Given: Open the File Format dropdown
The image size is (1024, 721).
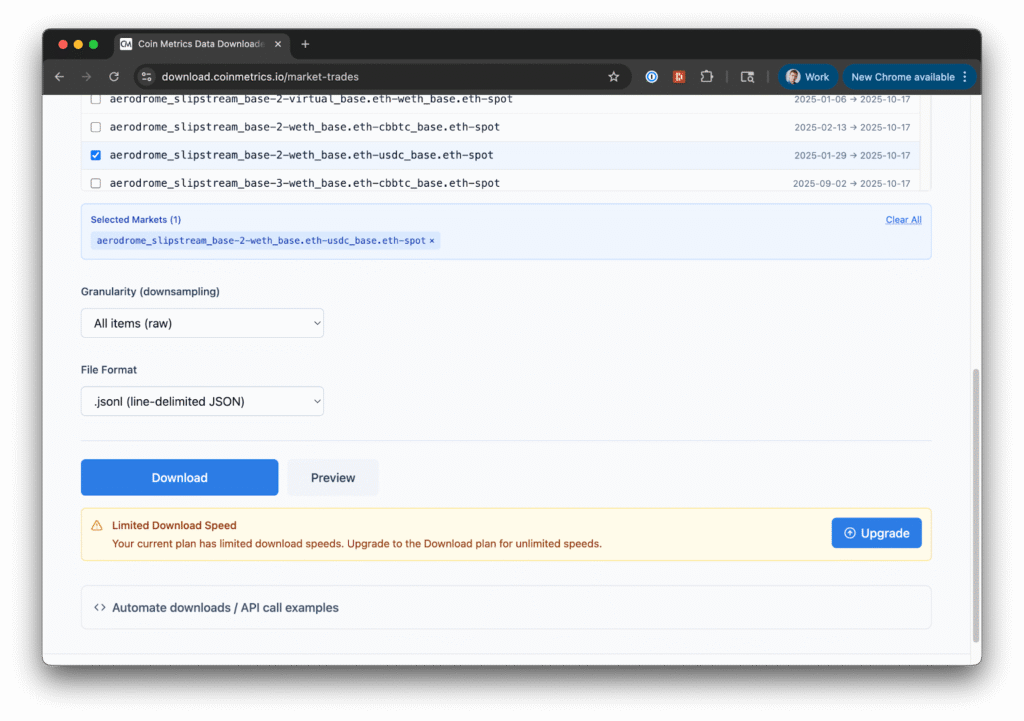Looking at the screenshot, I should 202,402.
